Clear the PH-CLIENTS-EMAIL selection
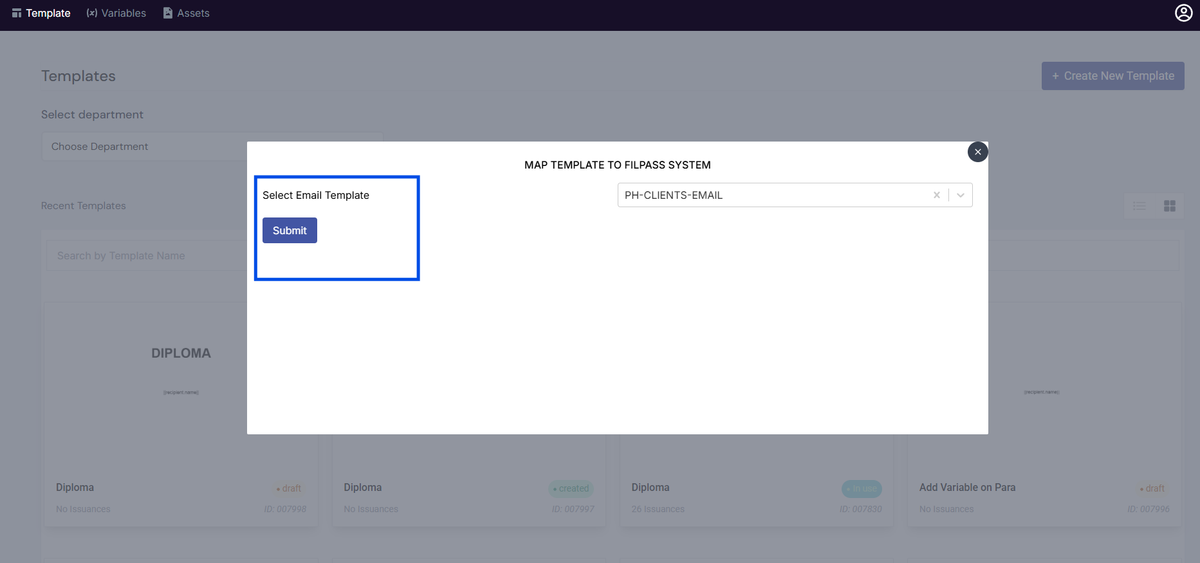1200x563 pixels. [937, 195]
